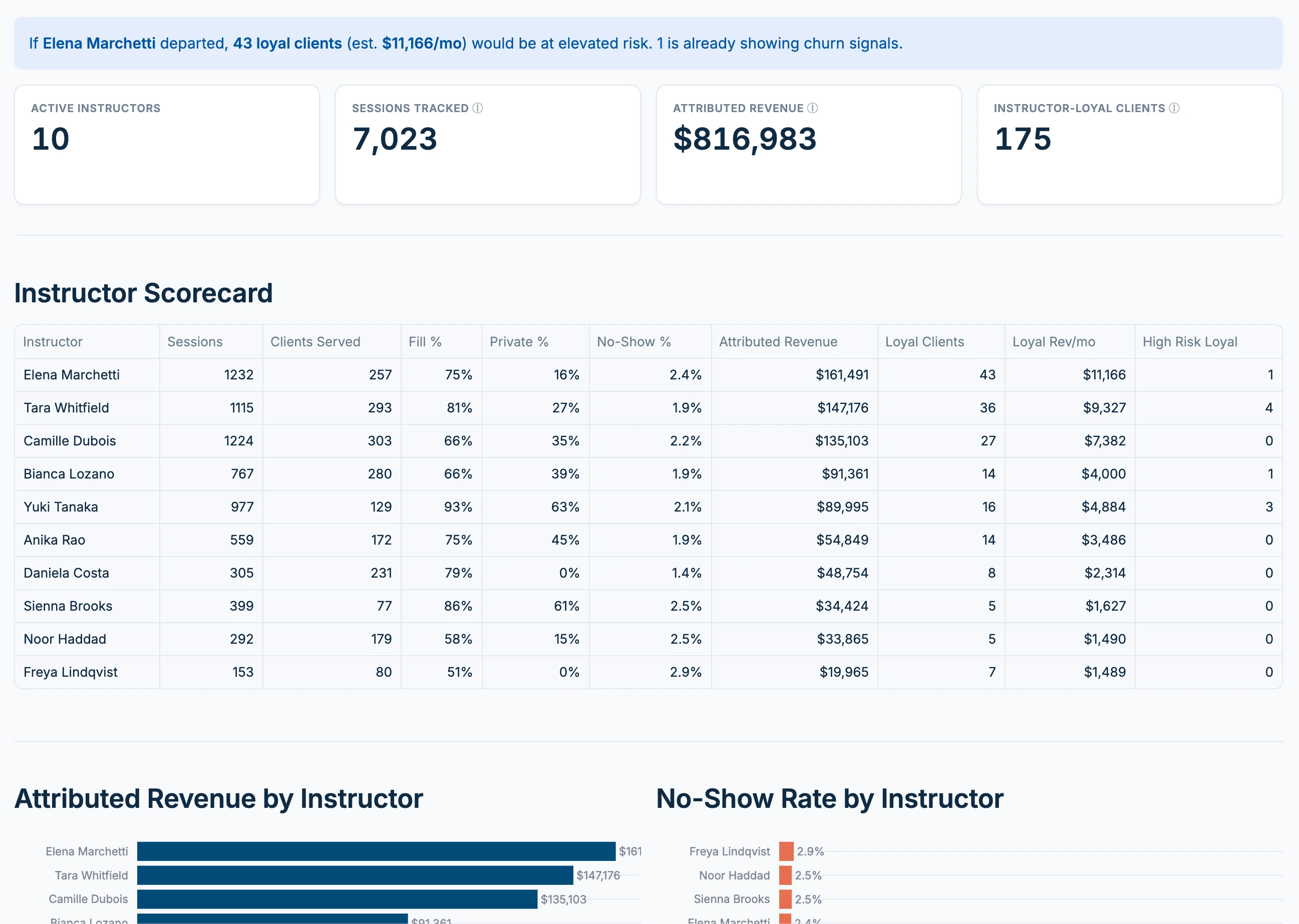Click the info icon beside Sessions Tracked
Screen dimensions: 1299x924
(x=478, y=108)
